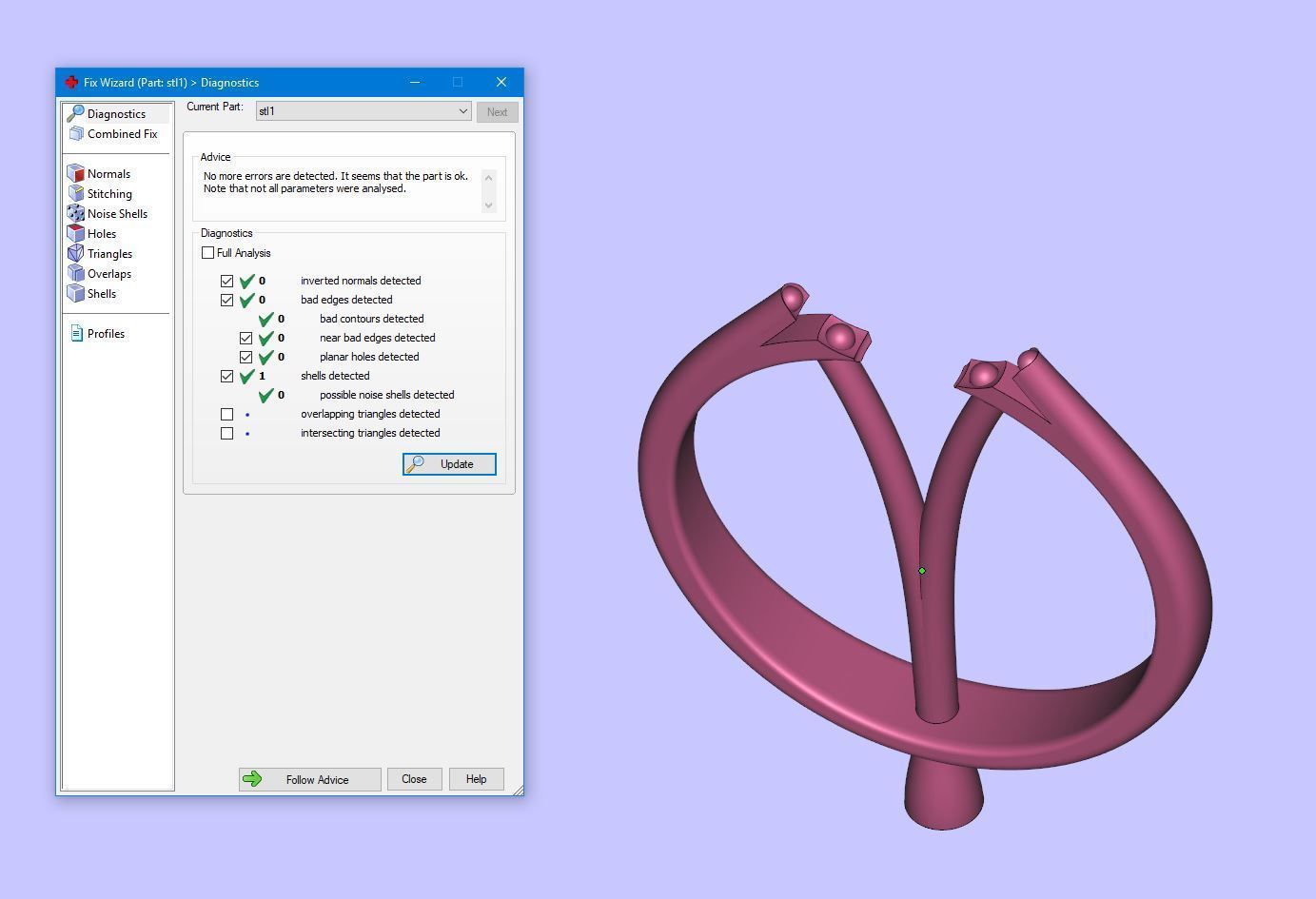Screen dimensions: 1316x899
Task: Click the Follow Advice button
Action: tap(309, 779)
